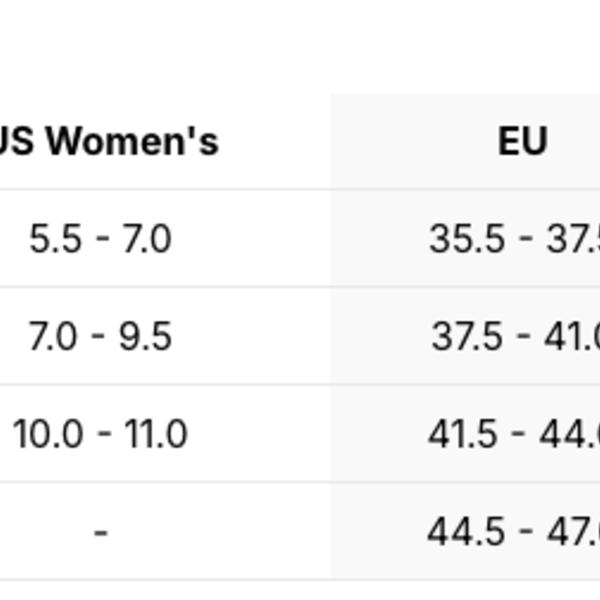Click the bold "EU" heading text
Image resolution: width=600 pixels, height=600 pixels.
coord(522,141)
